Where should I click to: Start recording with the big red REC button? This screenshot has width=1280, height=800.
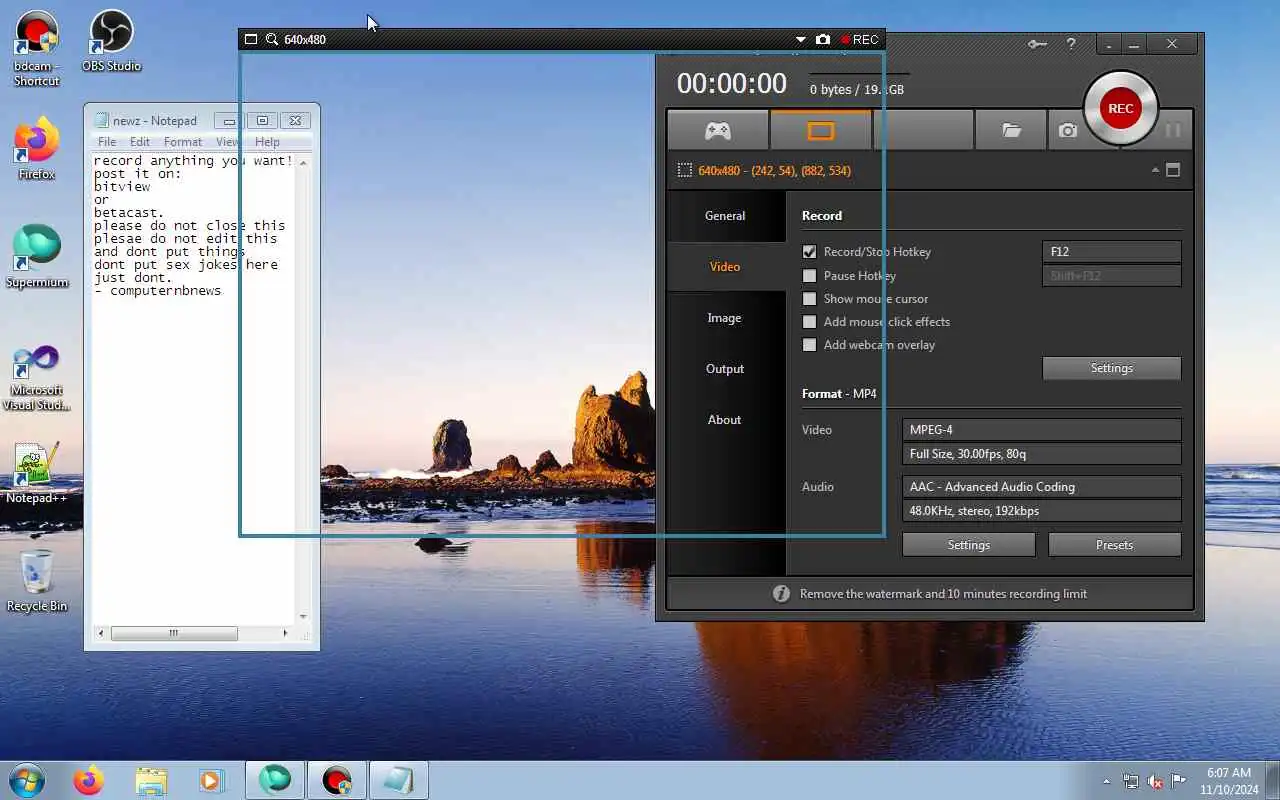1120,108
